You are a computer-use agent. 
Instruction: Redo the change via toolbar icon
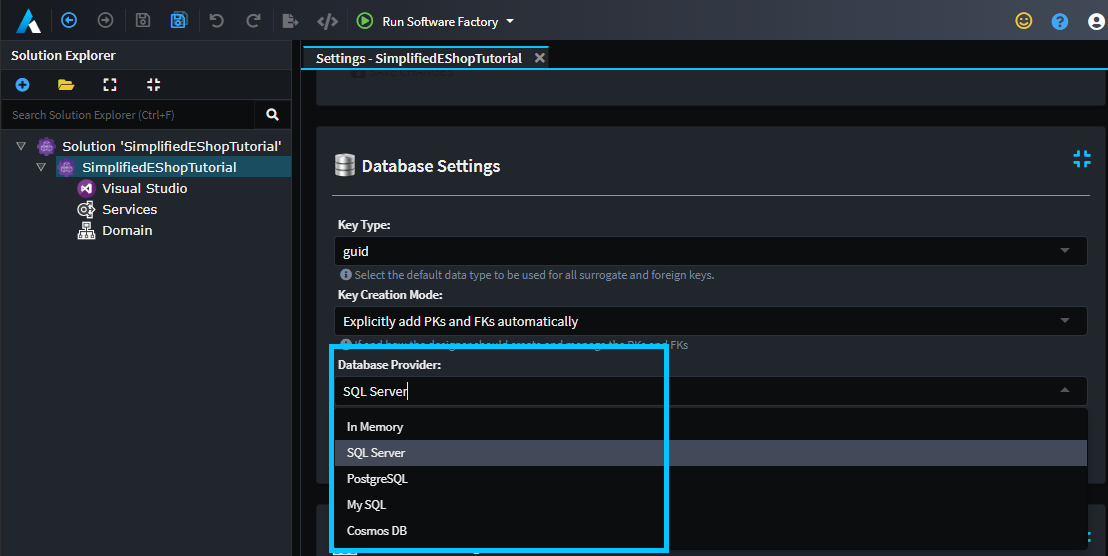click(x=252, y=20)
